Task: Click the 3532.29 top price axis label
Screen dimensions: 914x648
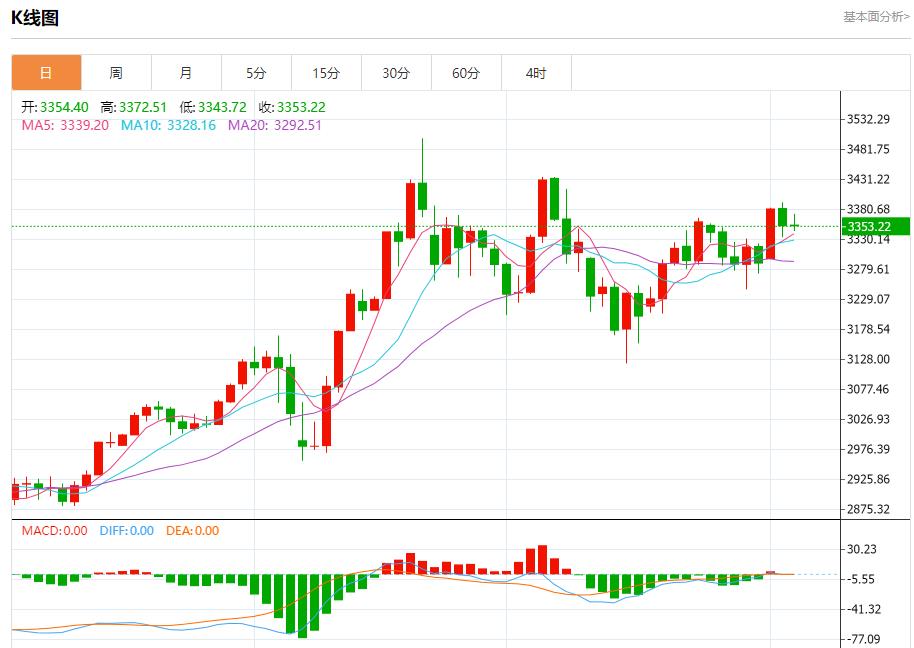Action: (868, 120)
